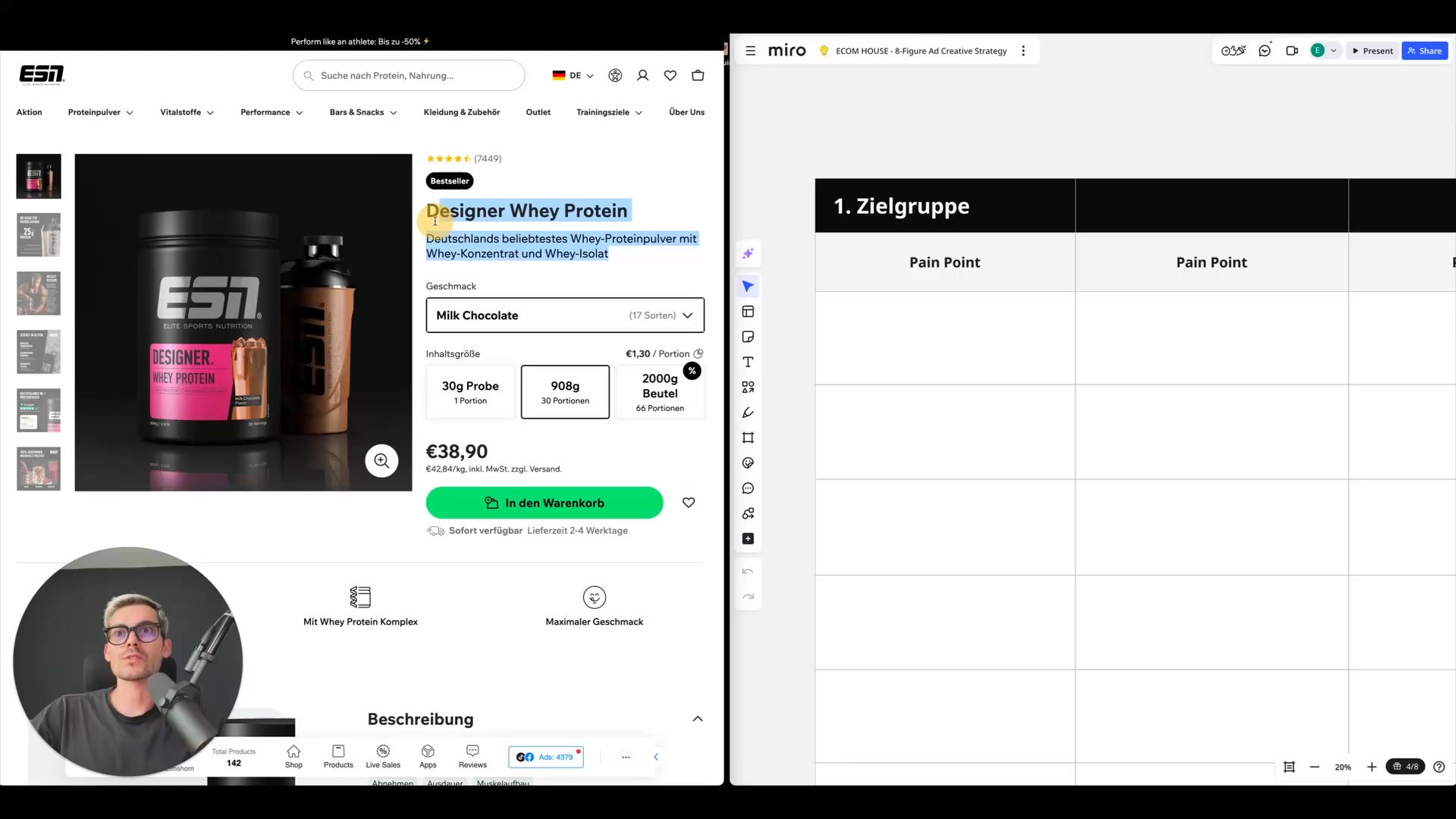Screen dimensions: 1456x819
Task: Open Miro comments chat icon in top bar
Action: pos(1264,51)
